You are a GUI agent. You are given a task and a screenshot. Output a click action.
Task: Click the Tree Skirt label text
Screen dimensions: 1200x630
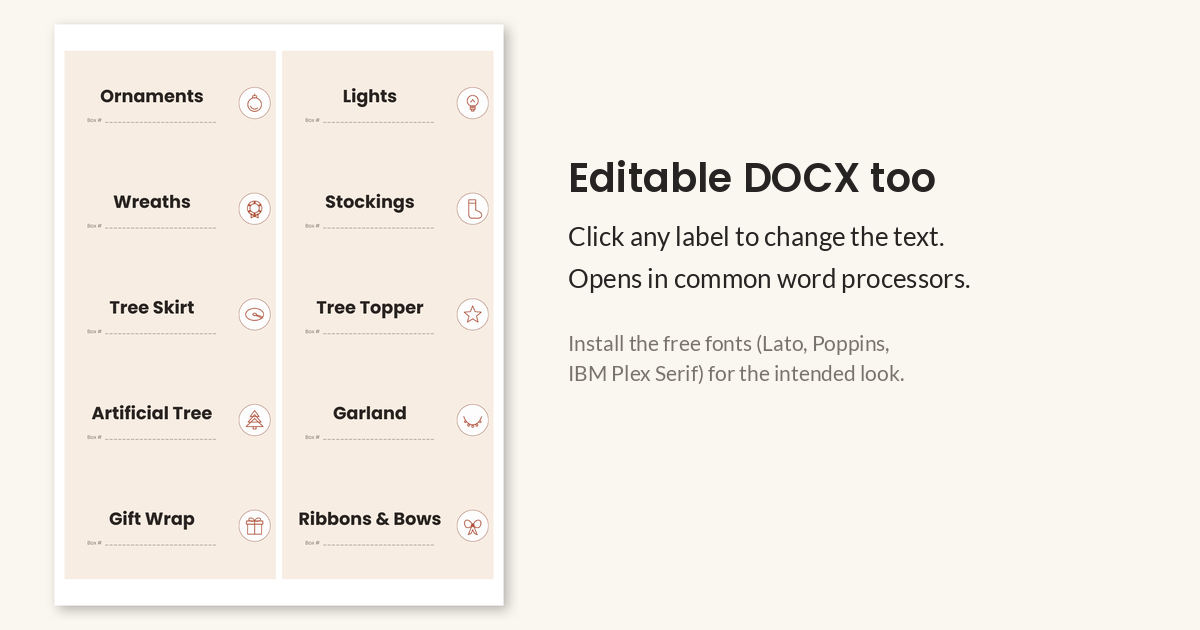coord(152,308)
